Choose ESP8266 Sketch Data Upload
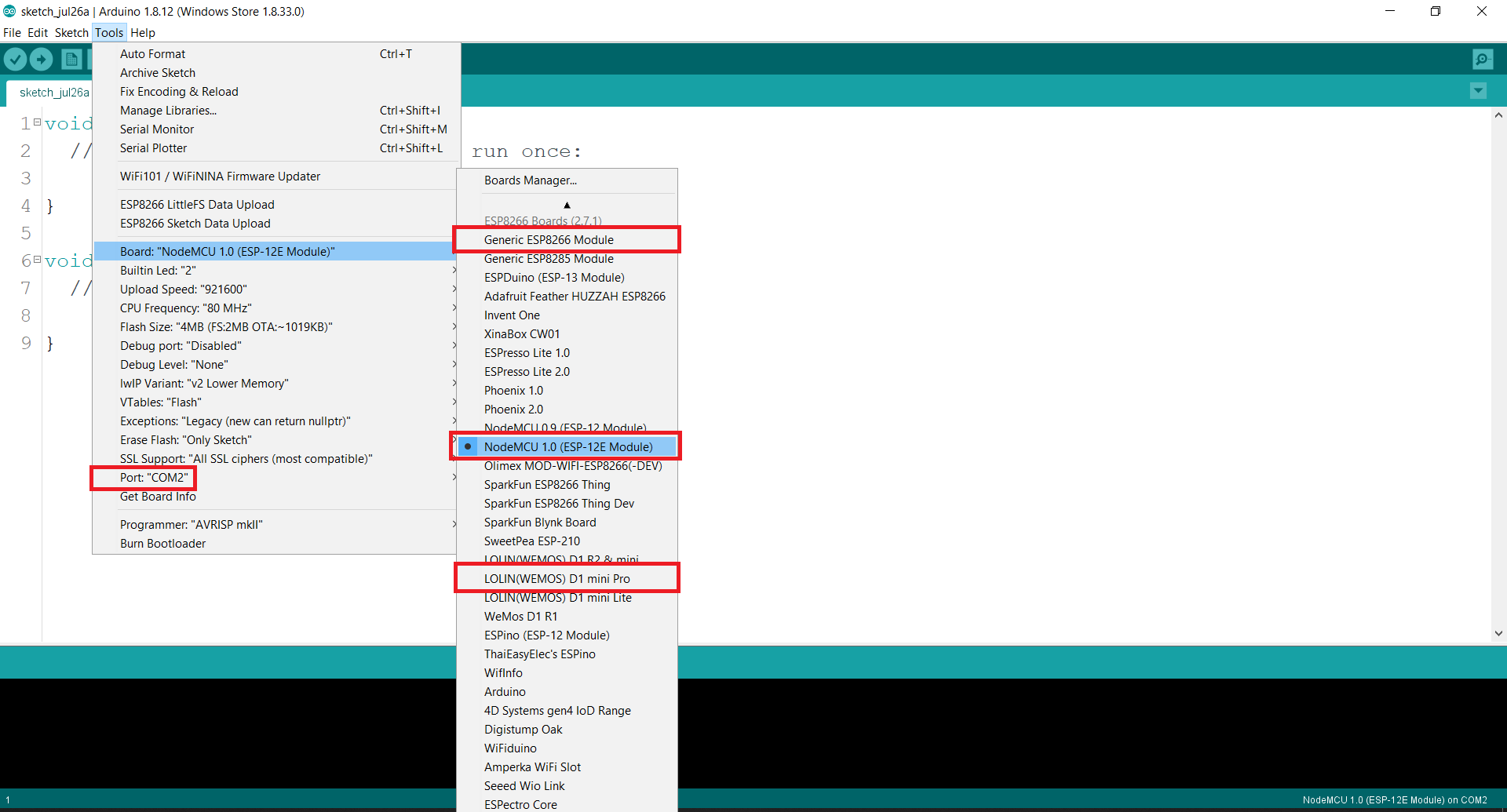Viewport: 1507px width, 812px height. [275, 224]
